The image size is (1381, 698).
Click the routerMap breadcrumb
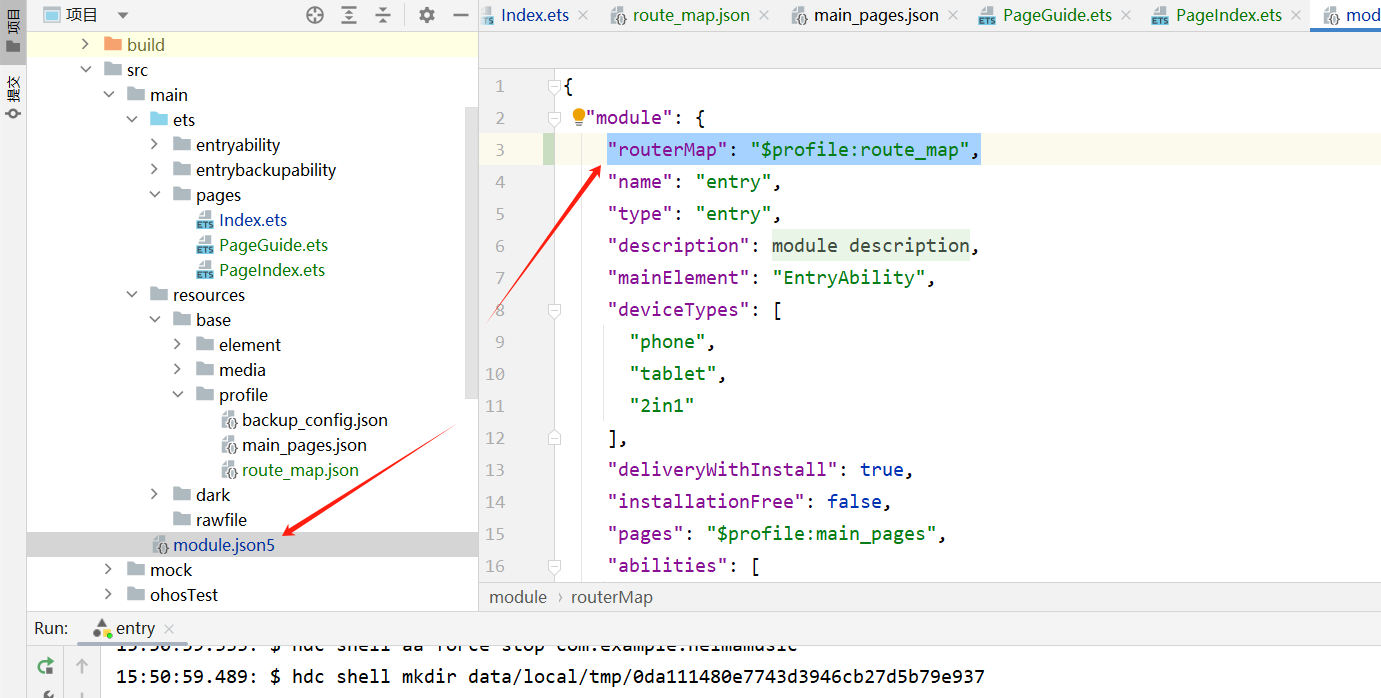(611, 597)
